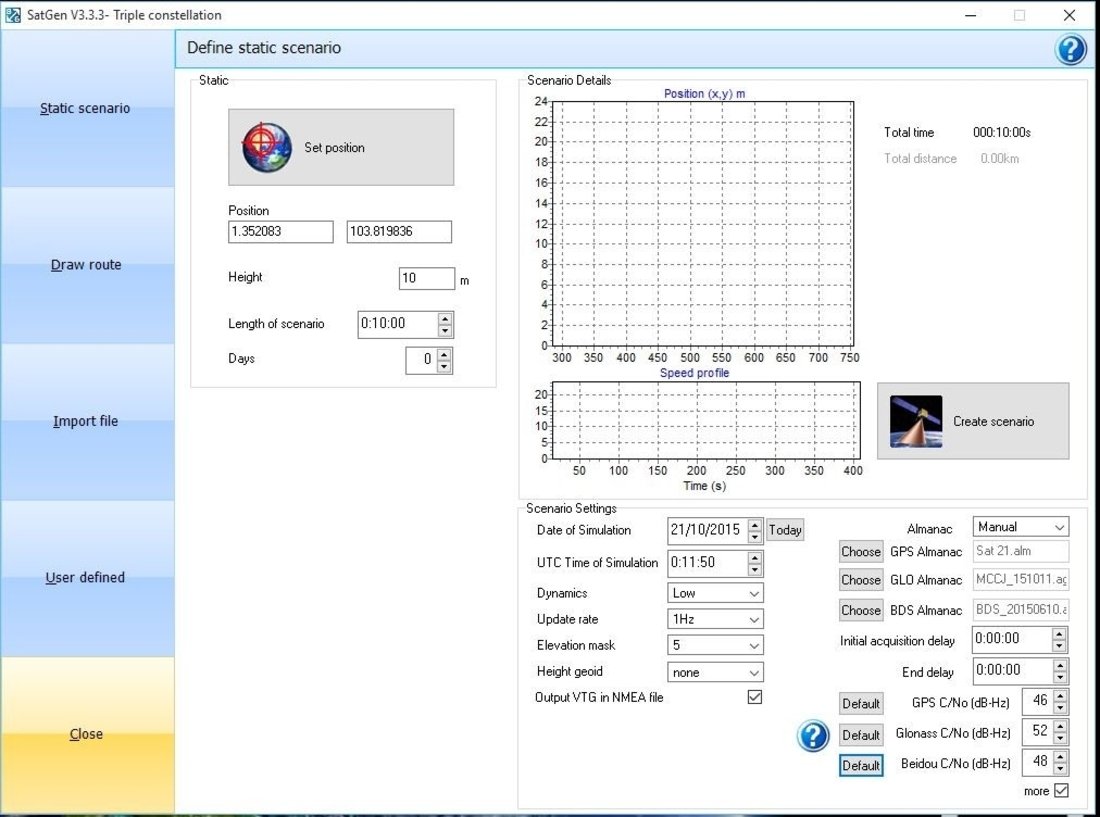Click the latitude position input field
The height and width of the screenshot is (817, 1100).
[280, 232]
